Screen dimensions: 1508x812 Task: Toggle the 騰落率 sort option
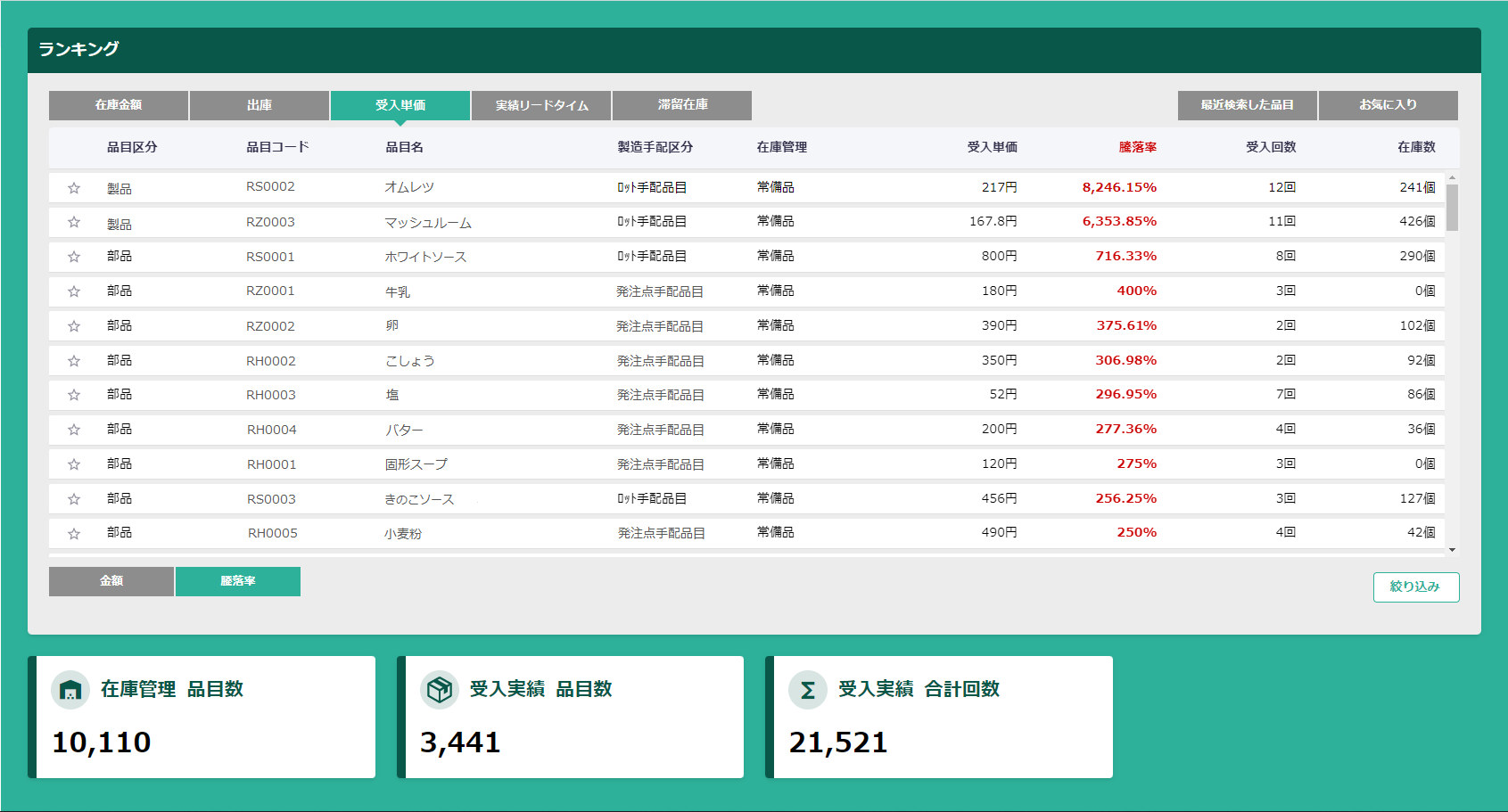tap(237, 581)
